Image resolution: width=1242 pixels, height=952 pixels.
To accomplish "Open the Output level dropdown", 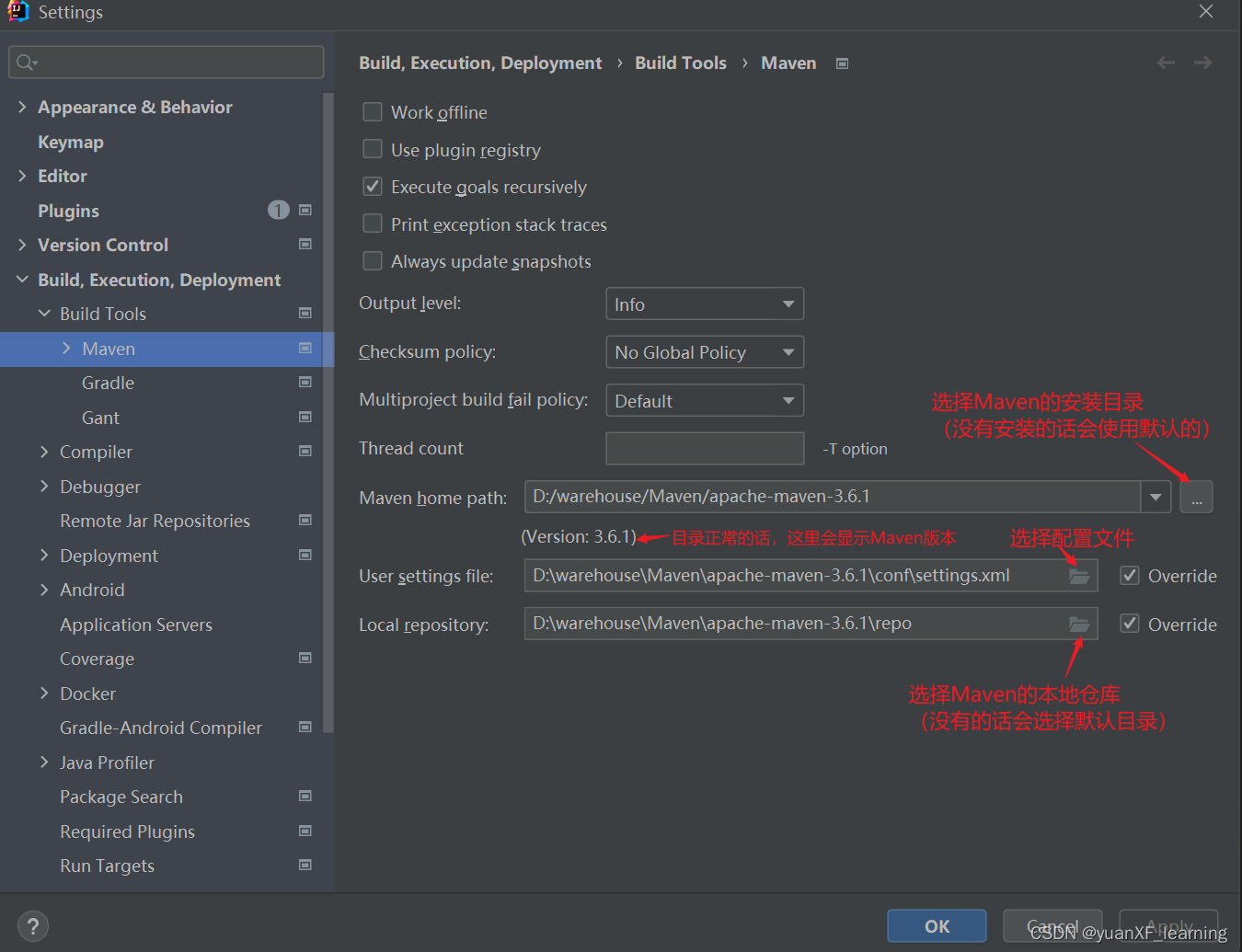I will (705, 304).
